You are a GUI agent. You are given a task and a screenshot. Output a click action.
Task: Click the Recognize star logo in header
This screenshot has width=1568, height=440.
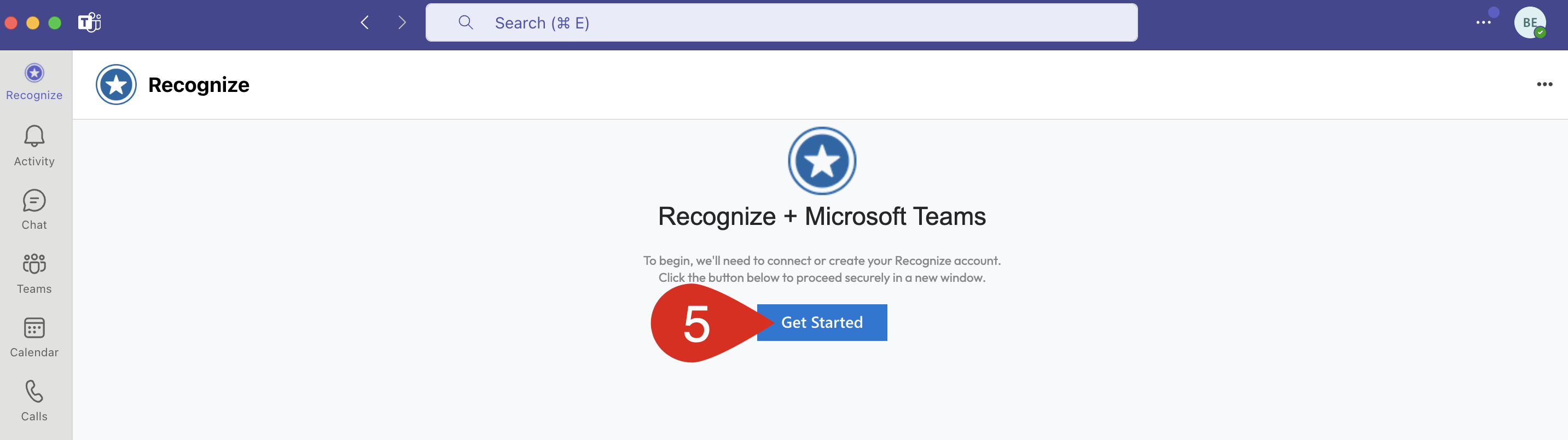(x=115, y=85)
